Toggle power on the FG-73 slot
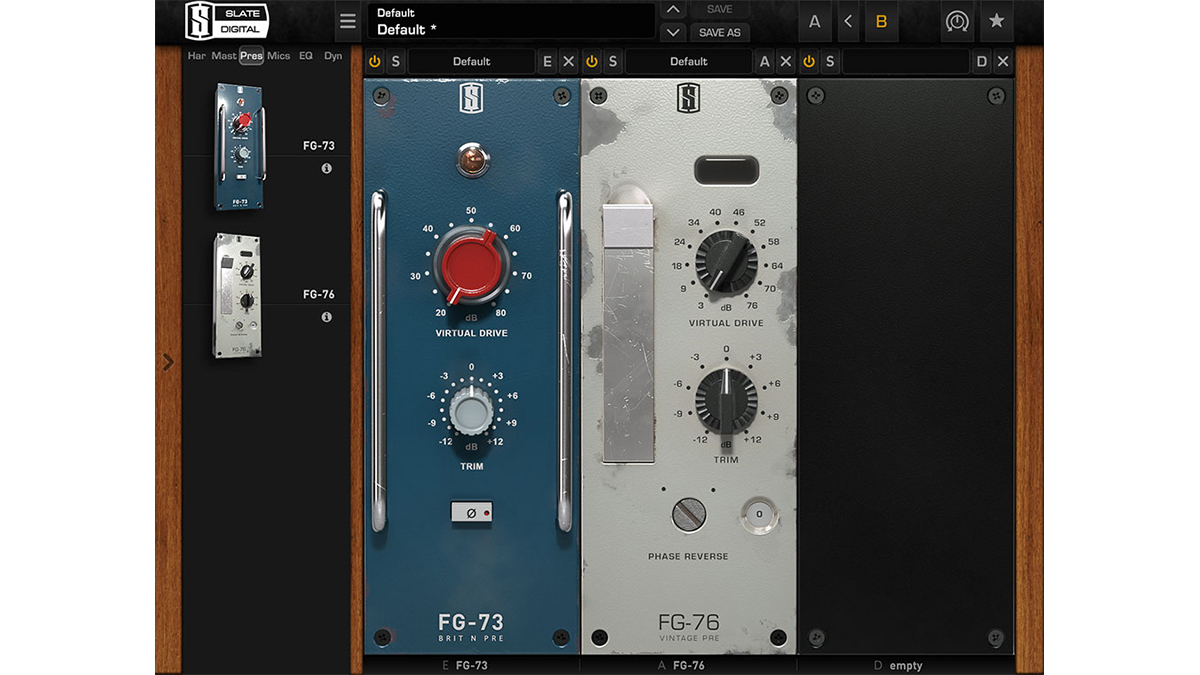Viewport: 1200px width, 675px height. pyautogui.click(x=374, y=62)
